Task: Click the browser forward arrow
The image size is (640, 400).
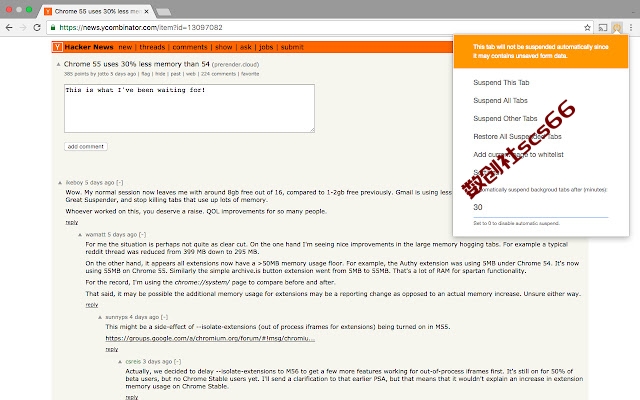Action: coord(23,28)
